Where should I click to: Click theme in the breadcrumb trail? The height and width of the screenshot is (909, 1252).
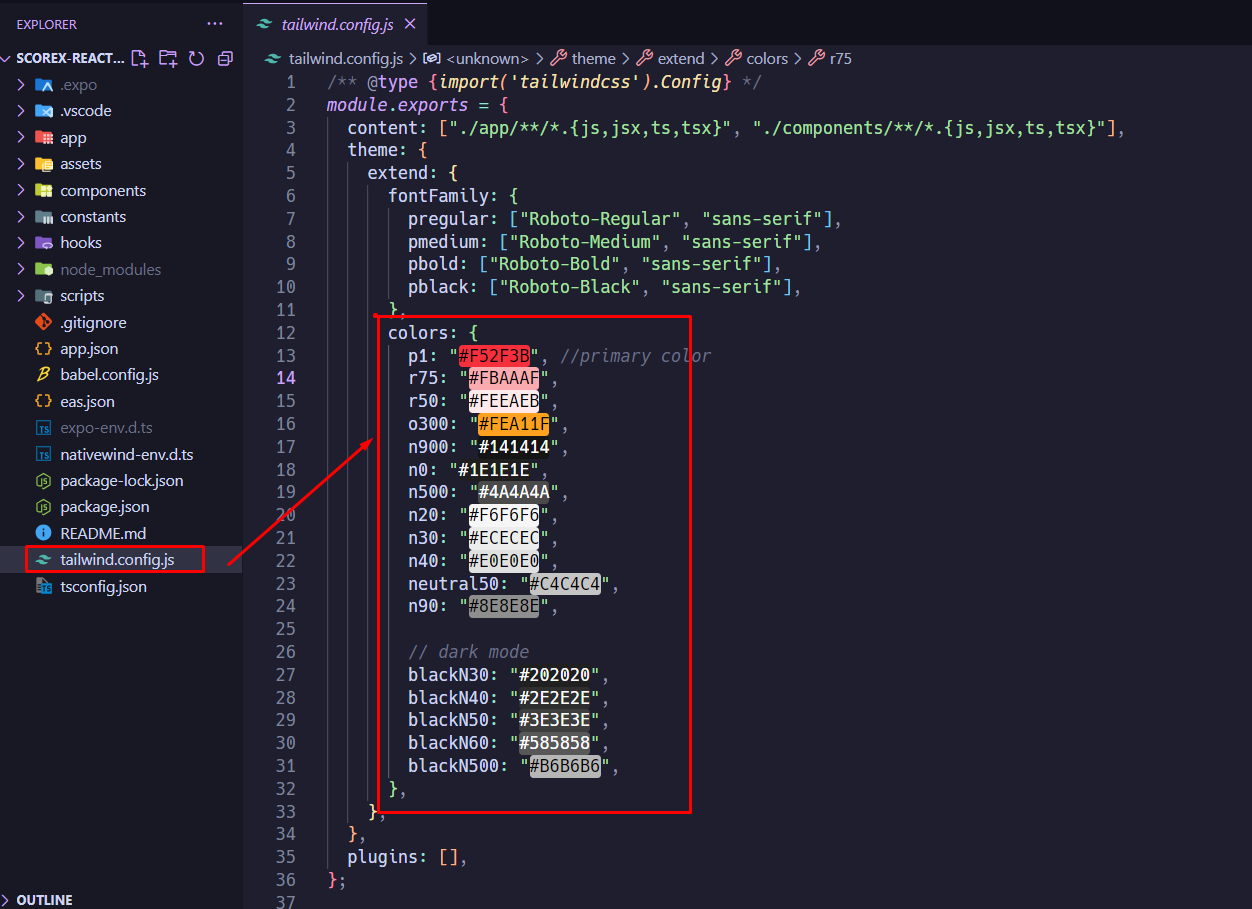pos(593,58)
